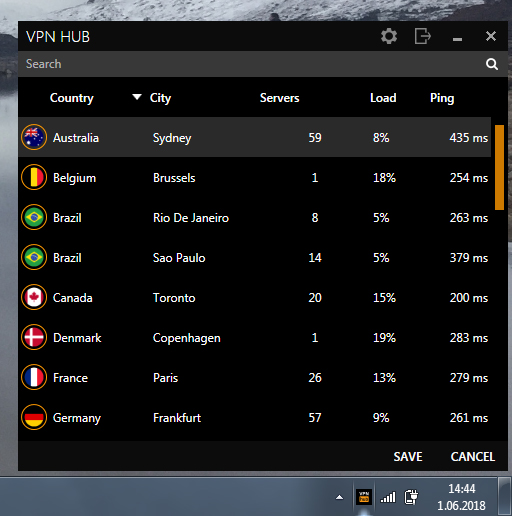Click the 20 servers value
Viewport: 512px width, 516px height.
click(x=315, y=298)
